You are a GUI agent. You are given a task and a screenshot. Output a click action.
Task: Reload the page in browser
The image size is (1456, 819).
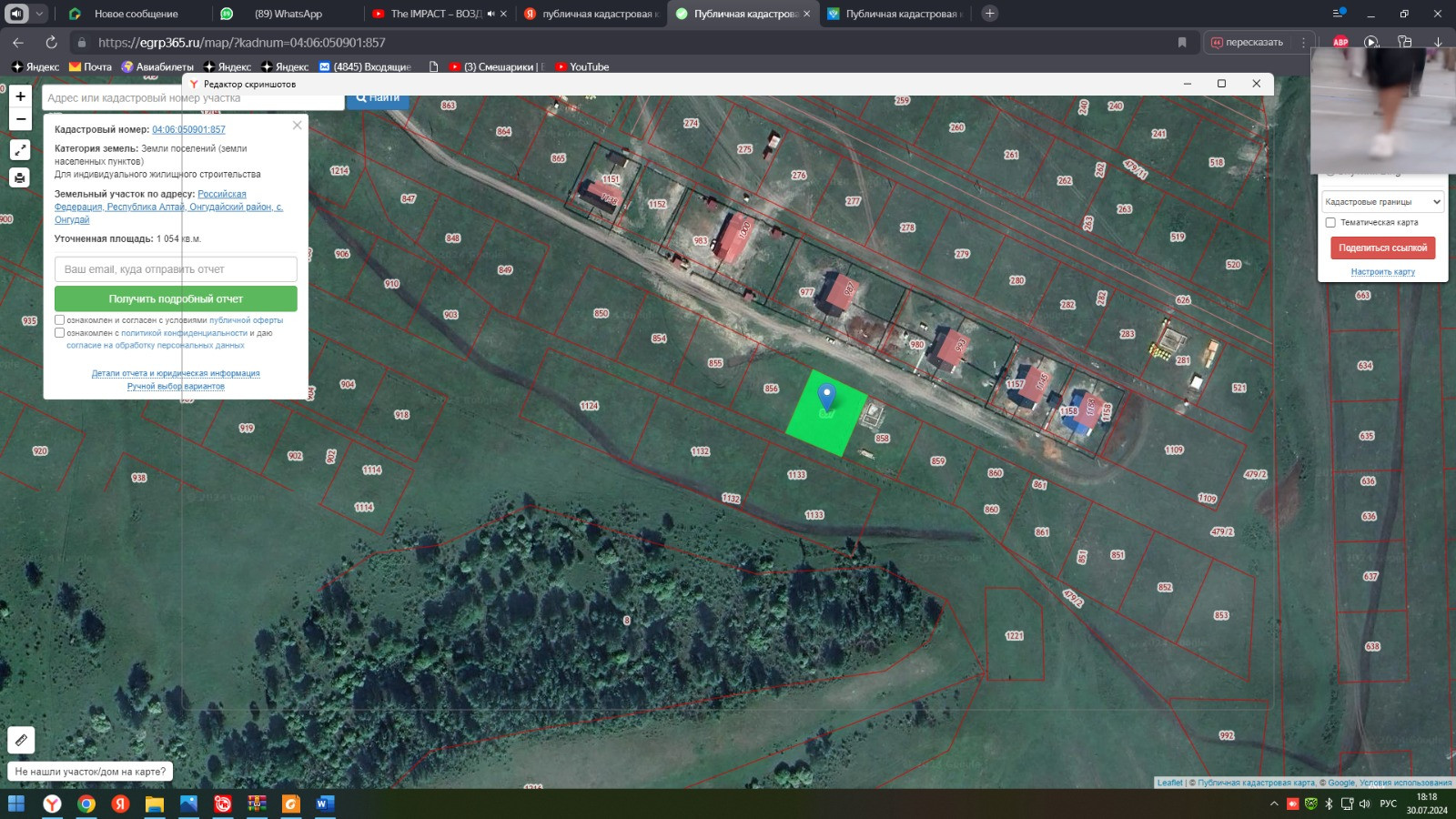pyautogui.click(x=51, y=42)
